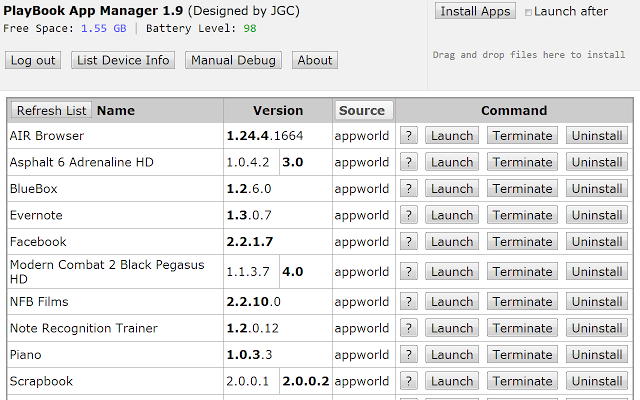Terminate NFB Films
This screenshot has width=640, height=400.
(522, 302)
